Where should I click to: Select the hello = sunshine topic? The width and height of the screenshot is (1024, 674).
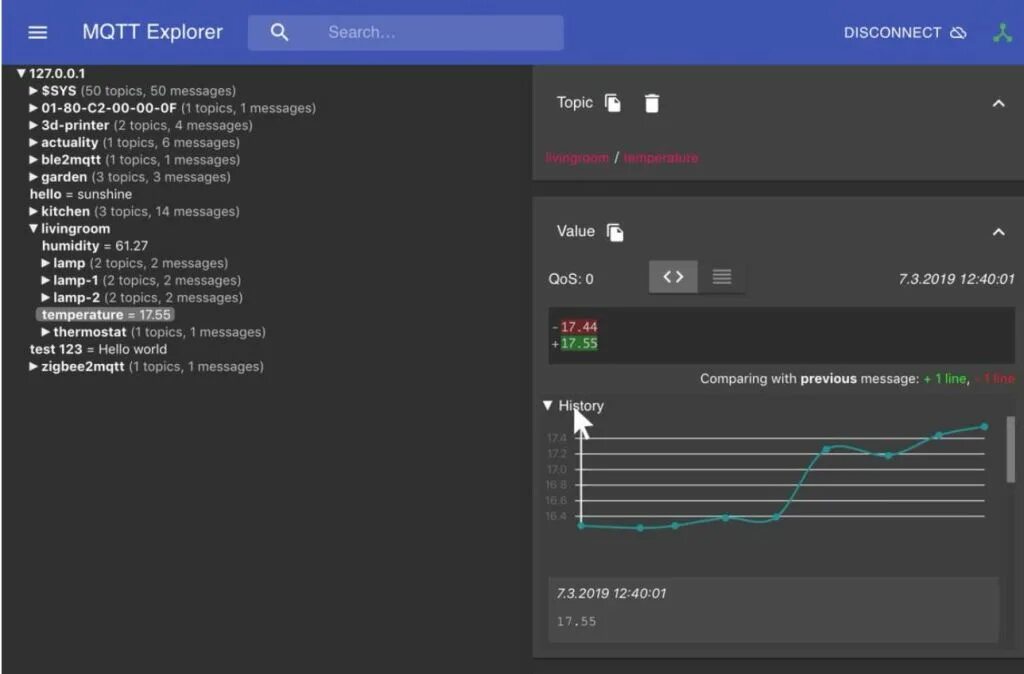coord(81,194)
